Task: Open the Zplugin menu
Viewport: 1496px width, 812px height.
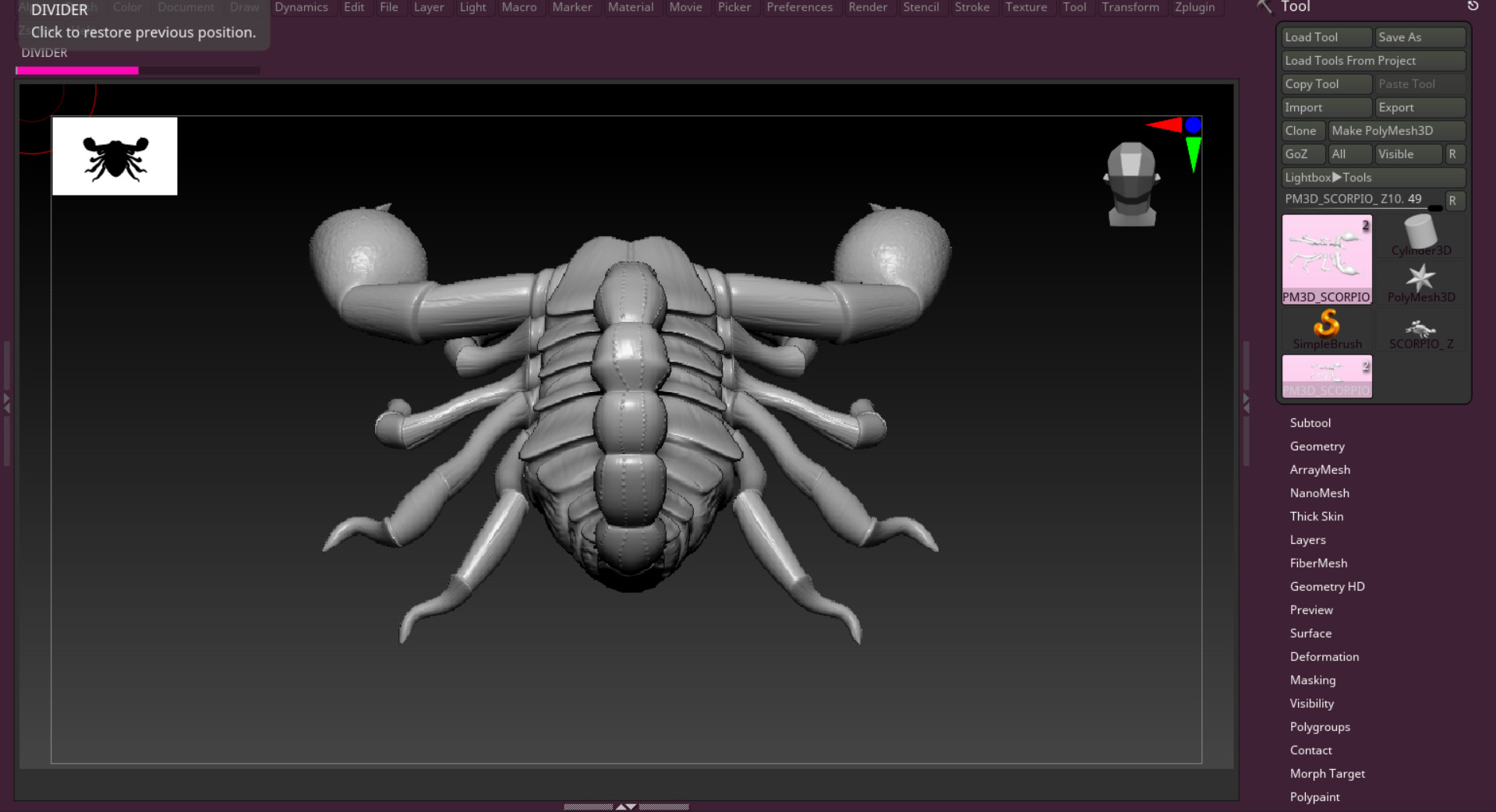Action: 1194,7
